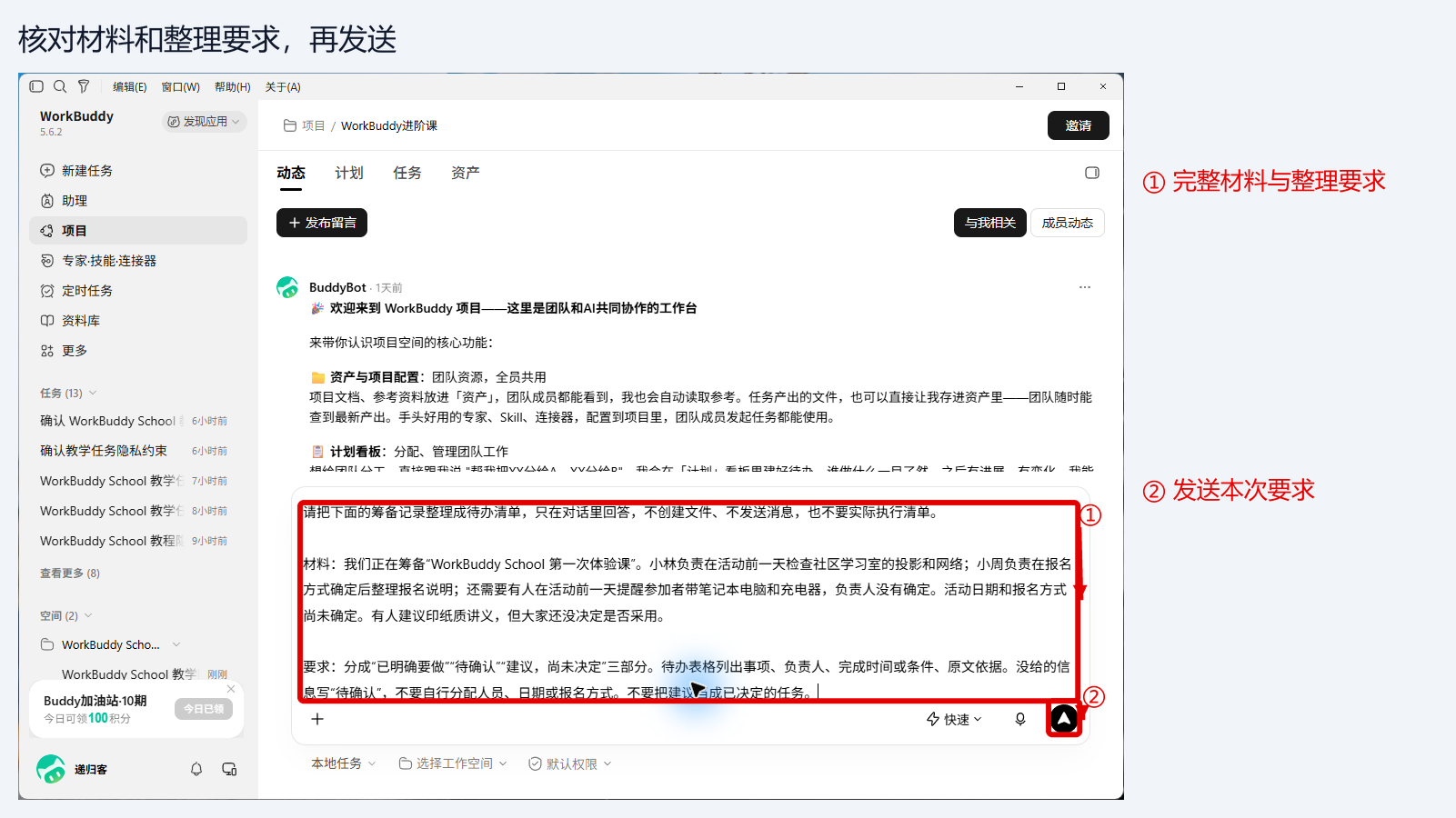1456x818 pixels.
Task: Filter feed by 与我相关
Action: point(990,223)
